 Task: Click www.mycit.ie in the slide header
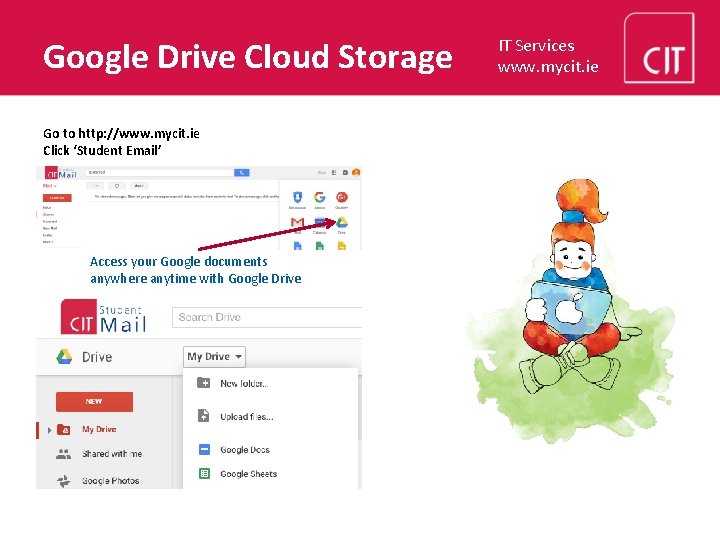pos(548,68)
